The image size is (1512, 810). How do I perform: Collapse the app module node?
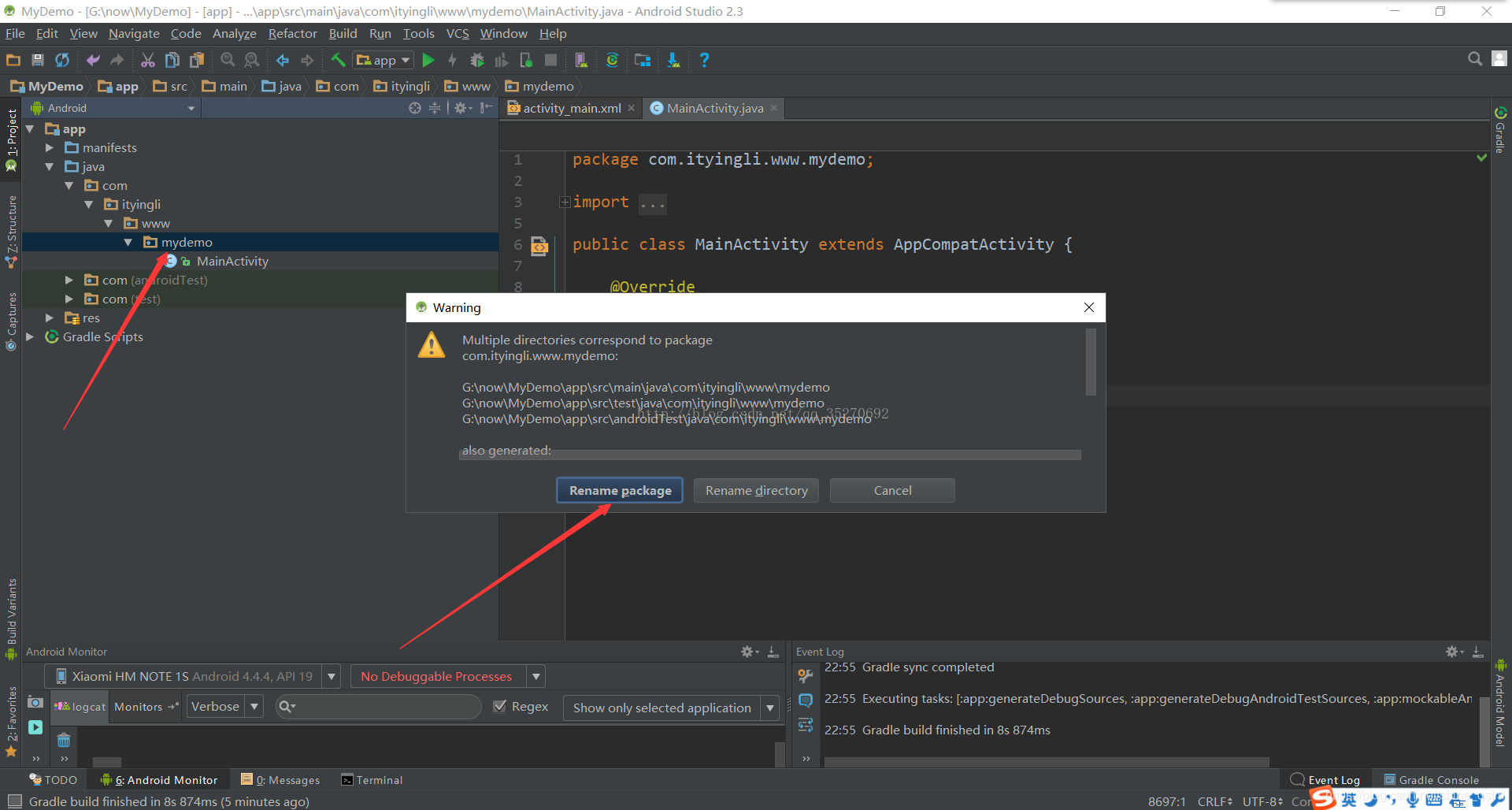point(30,128)
